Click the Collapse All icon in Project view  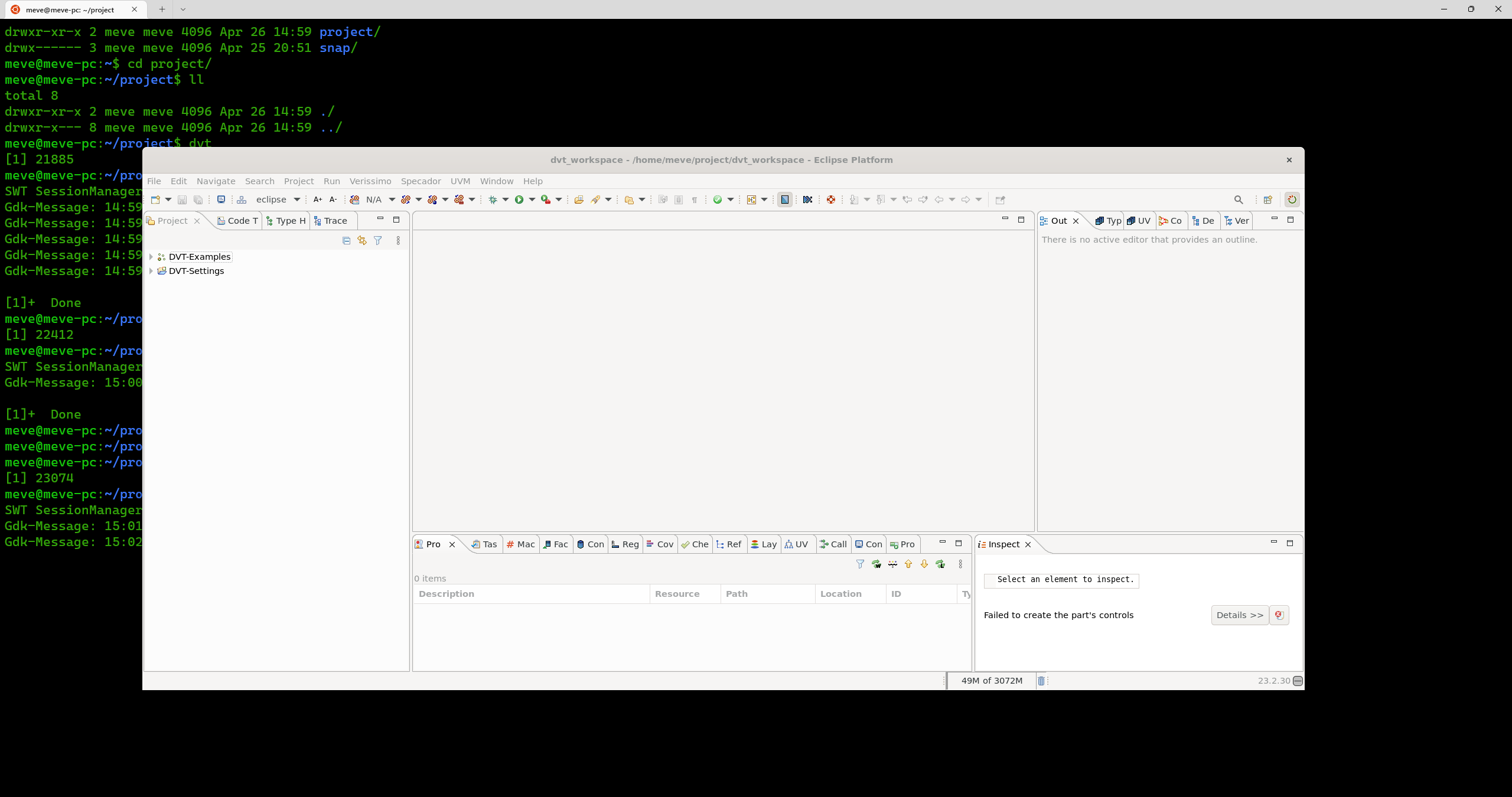coord(346,240)
